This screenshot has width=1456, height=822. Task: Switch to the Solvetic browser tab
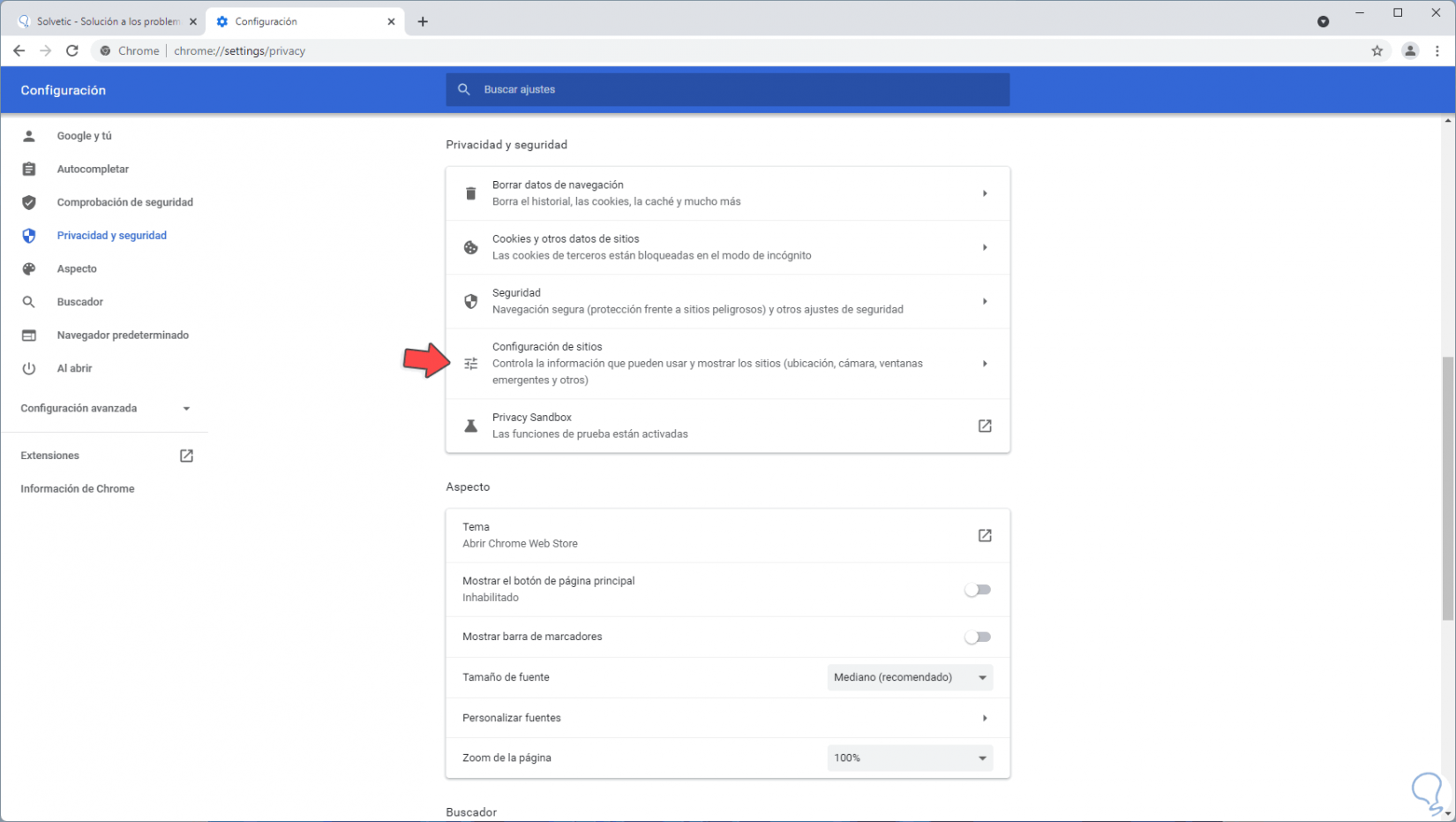point(106,21)
